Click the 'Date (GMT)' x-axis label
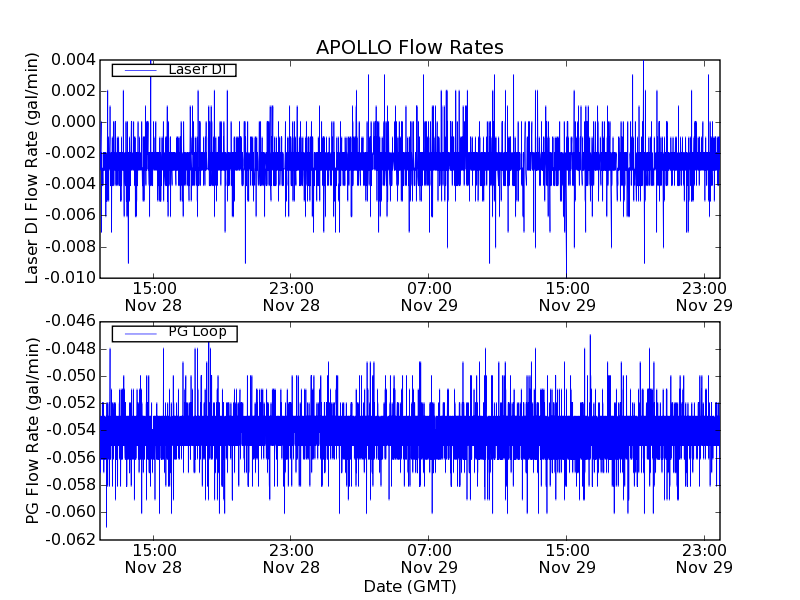This screenshot has width=800, height=600. (409, 586)
